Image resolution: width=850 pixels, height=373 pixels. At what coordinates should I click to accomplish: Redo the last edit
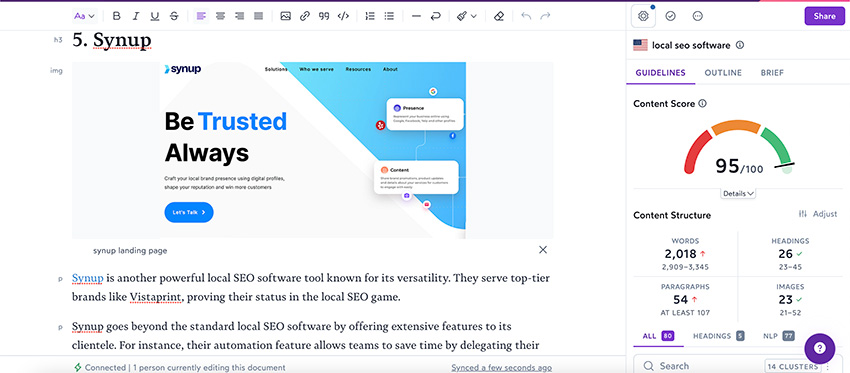[545, 16]
